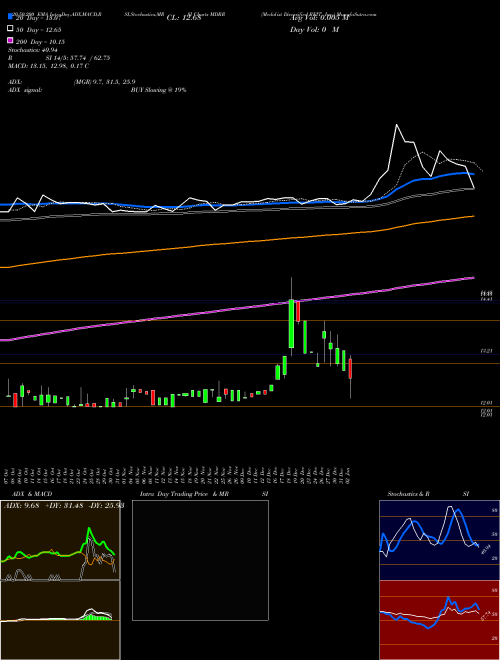Screen dimensions: 500x660
Task: Click the 'Day Vol: 0 M' label
Action: click(314, 29)
